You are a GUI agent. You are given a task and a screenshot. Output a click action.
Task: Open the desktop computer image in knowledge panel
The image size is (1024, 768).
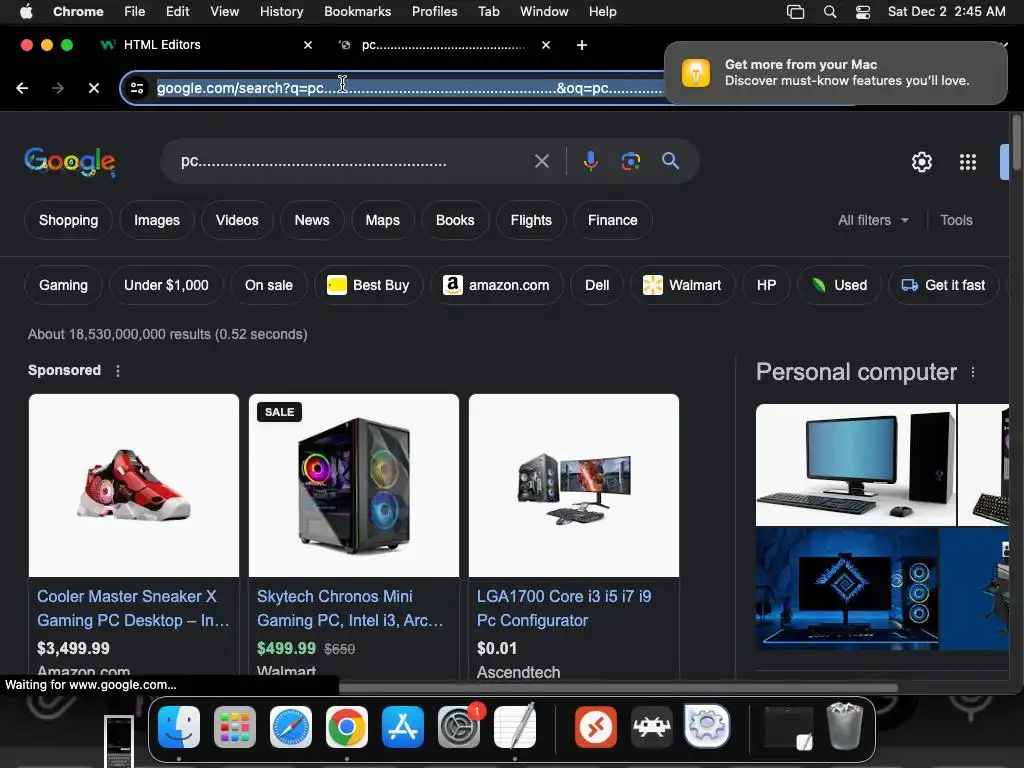tap(856, 465)
